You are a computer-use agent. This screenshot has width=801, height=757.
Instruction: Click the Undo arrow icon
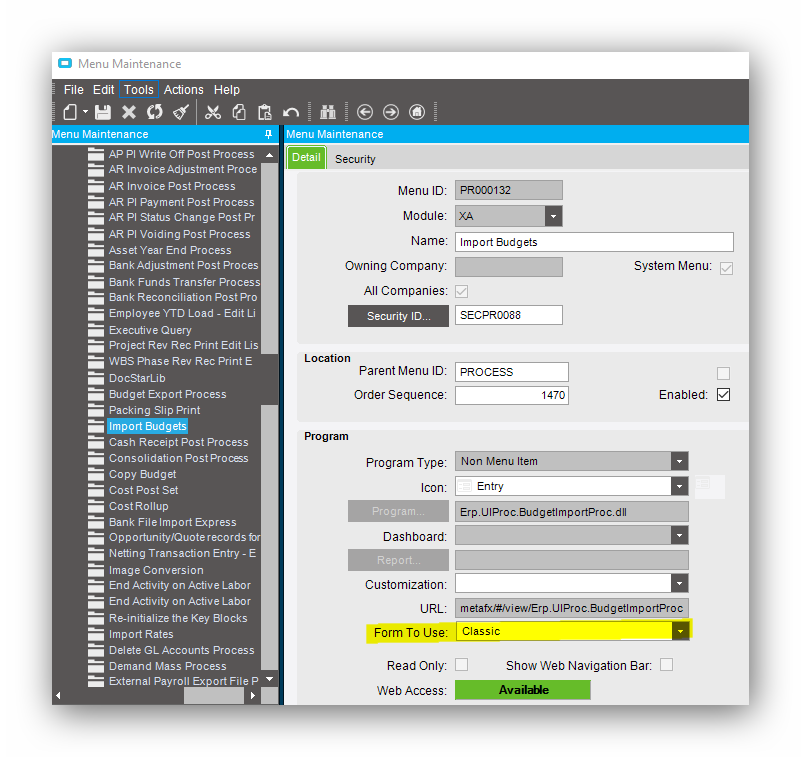click(291, 112)
